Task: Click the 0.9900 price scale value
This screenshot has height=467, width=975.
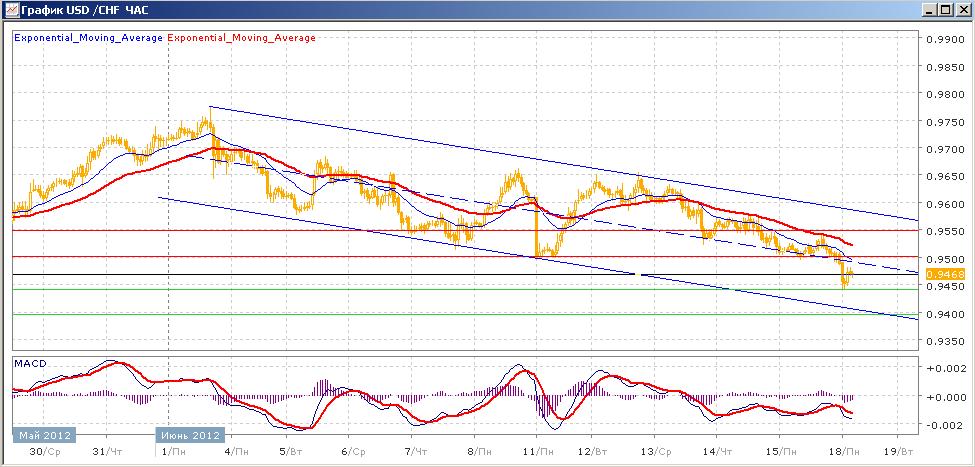Action: 946,39
